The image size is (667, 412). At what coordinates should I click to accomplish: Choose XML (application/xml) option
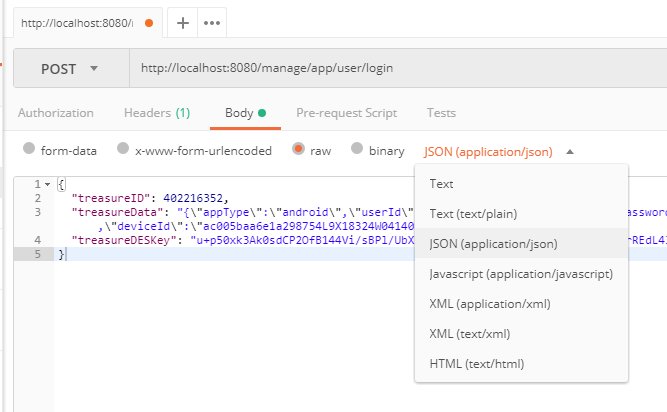[521, 304]
